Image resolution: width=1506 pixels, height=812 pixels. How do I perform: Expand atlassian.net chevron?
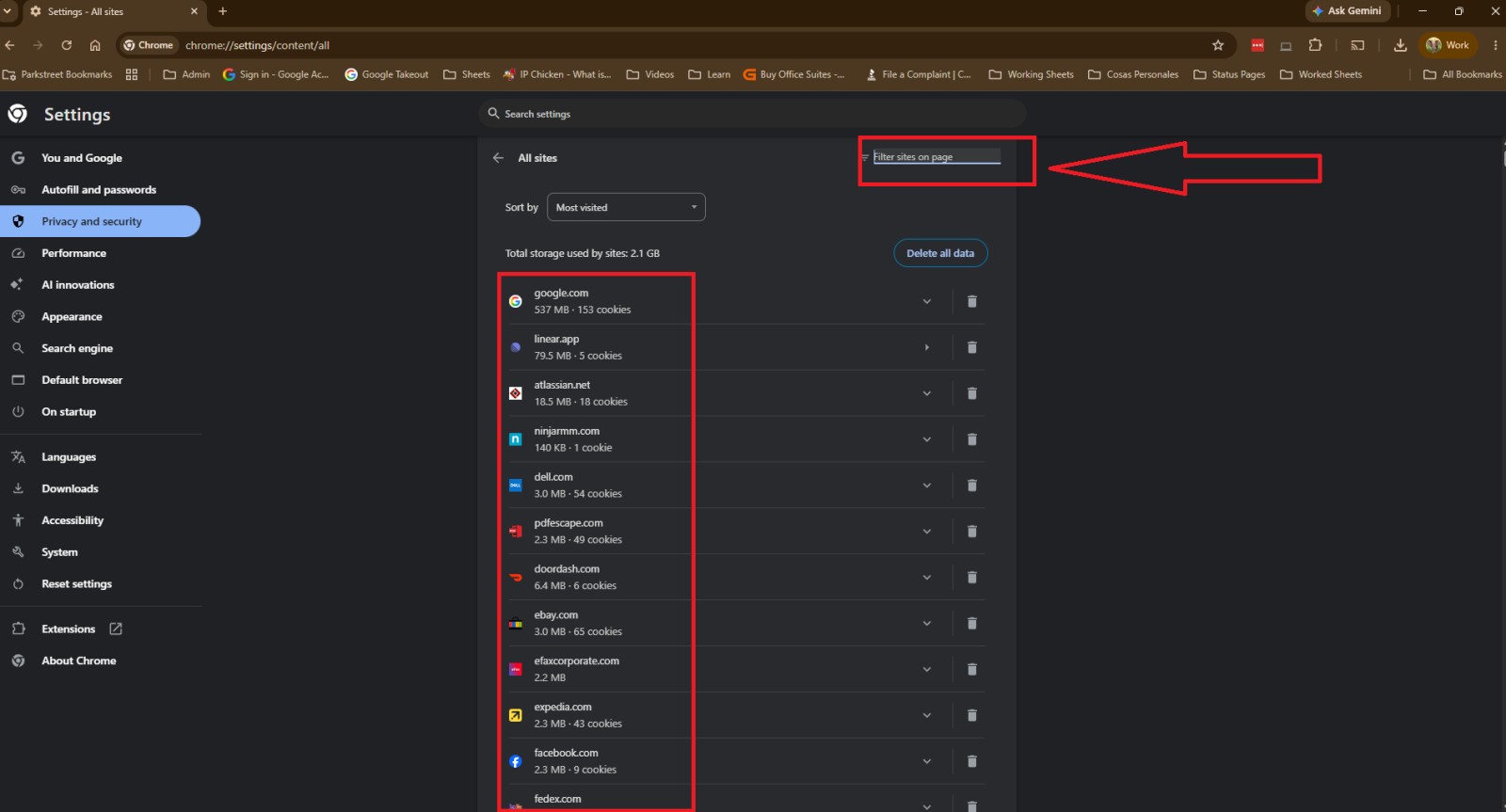pyautogui.click(x=927, y=393)
